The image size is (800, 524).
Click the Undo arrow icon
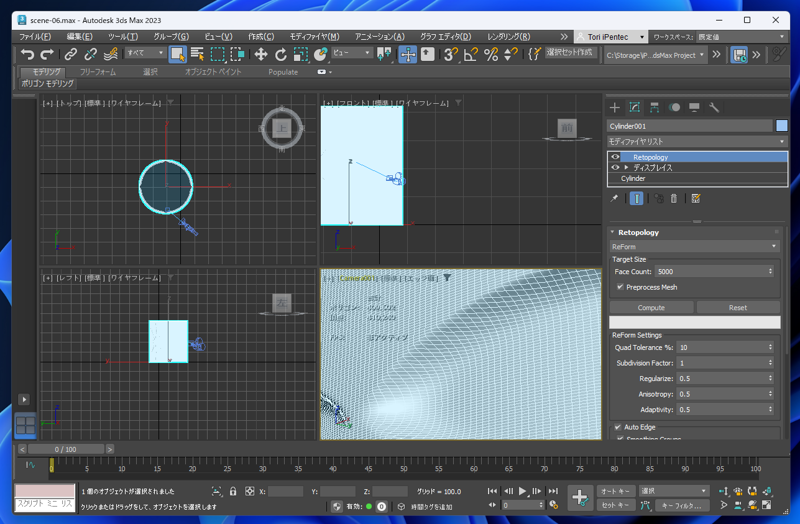coord(27,54)
